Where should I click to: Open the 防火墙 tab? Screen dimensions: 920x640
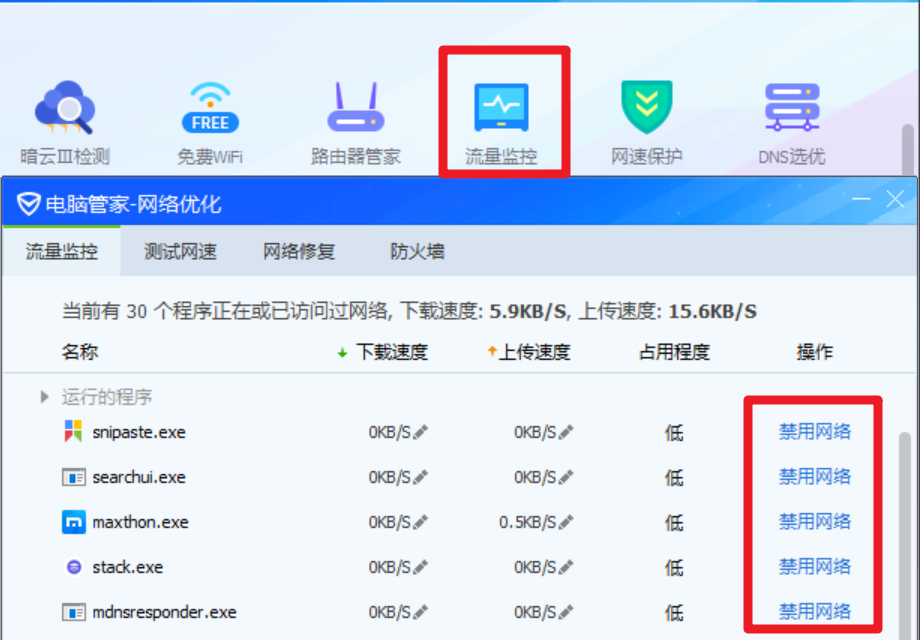tap(417, 251)
